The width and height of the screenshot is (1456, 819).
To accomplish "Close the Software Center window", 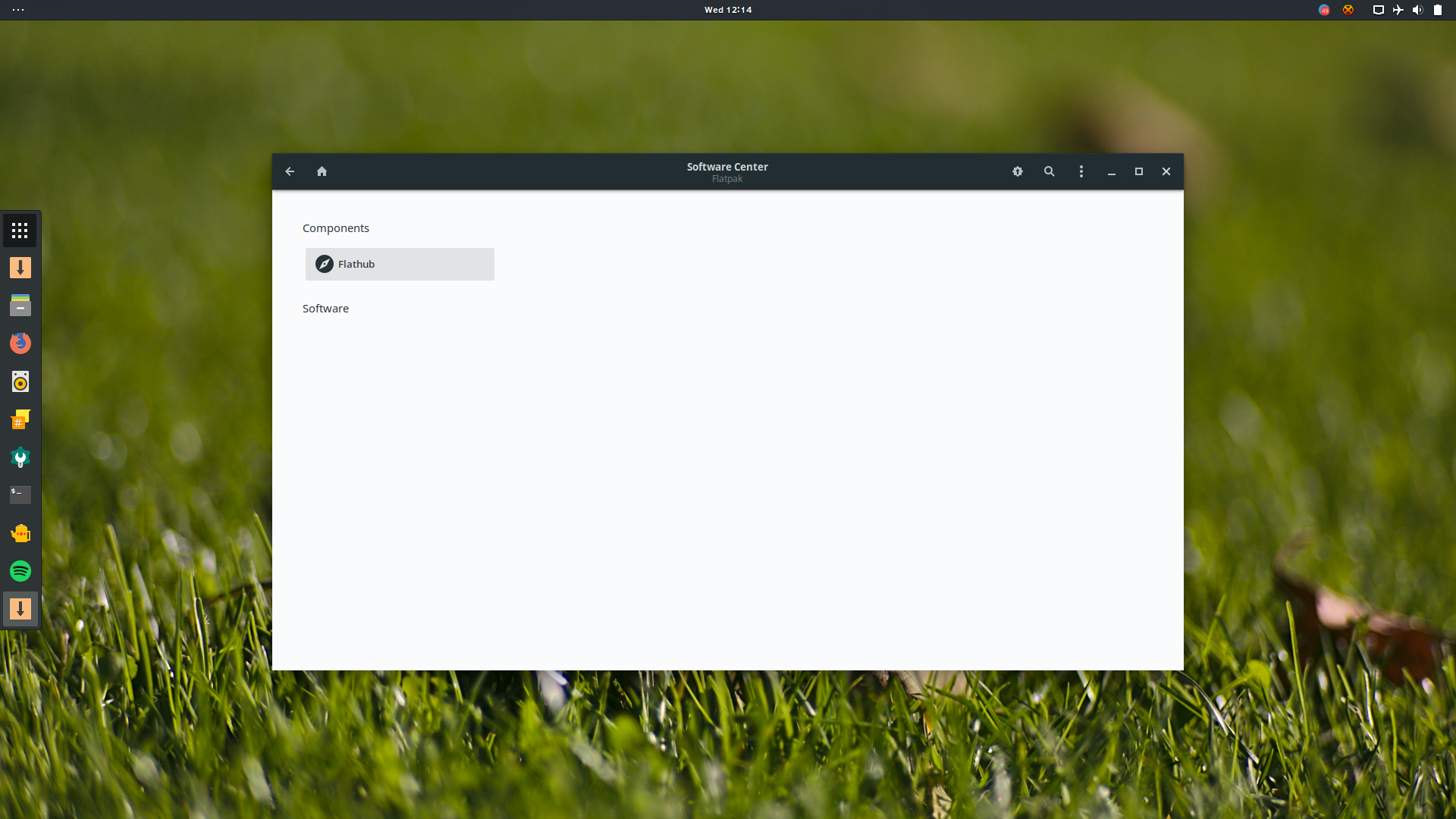I will click(x=1166, y=171).
